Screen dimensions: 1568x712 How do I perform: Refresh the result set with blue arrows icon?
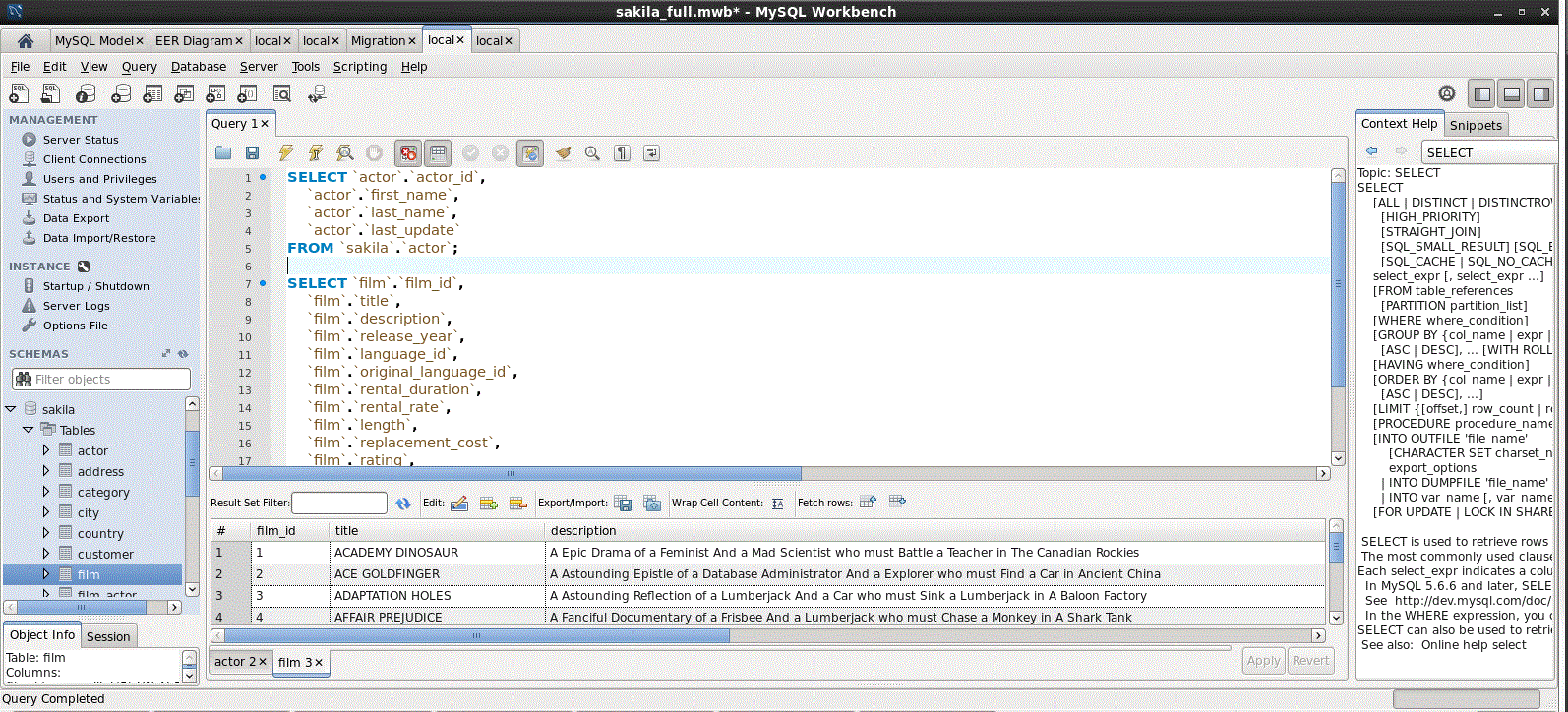coord(403,504)
